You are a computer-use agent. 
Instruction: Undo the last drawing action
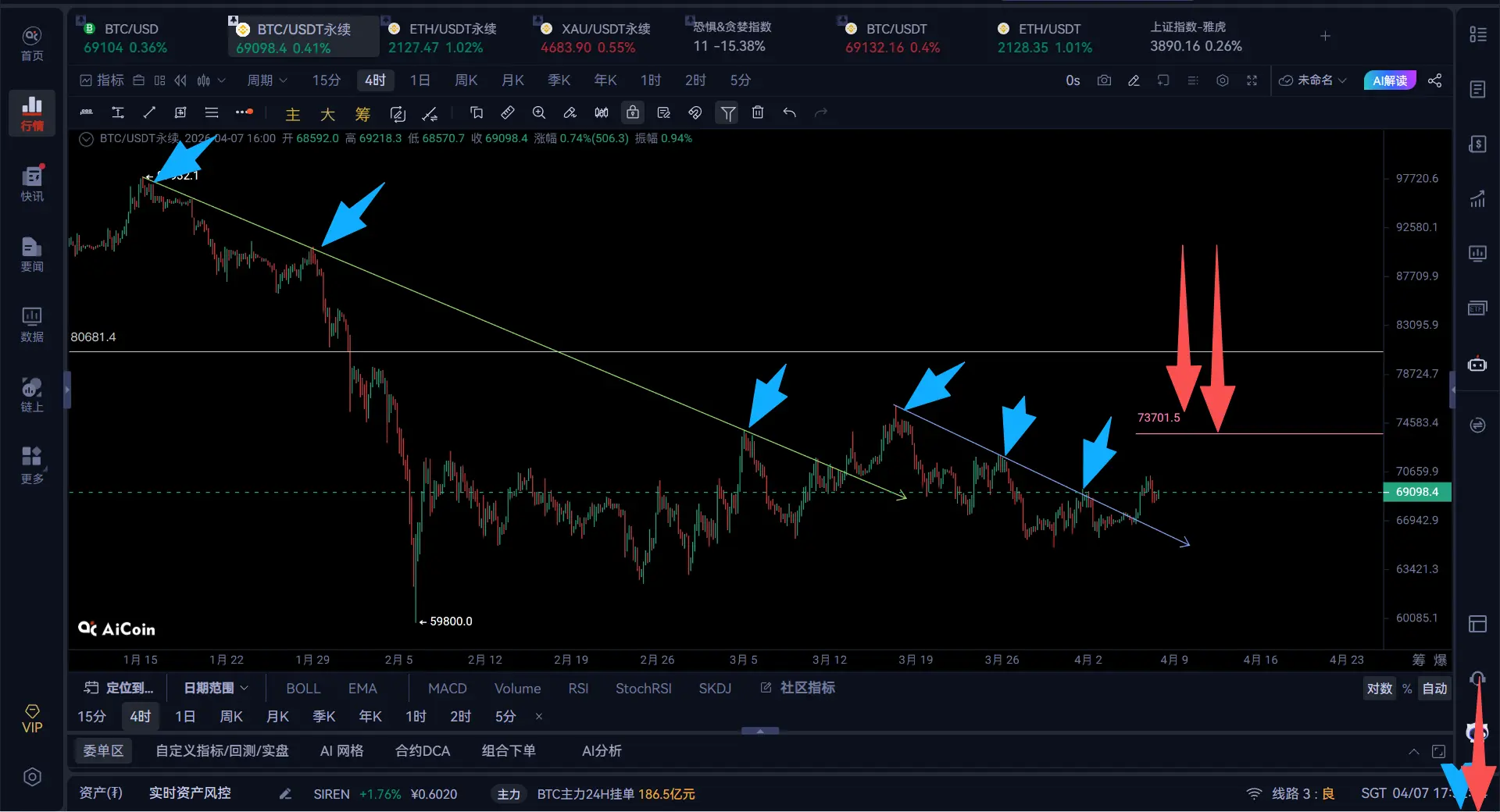pos(790,112)
